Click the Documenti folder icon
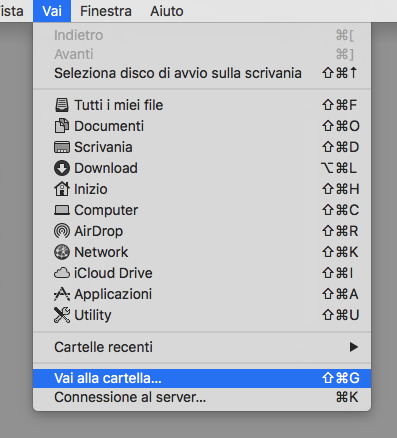The height and width of the screenshot is (438, 397). [x=62, y=126]
